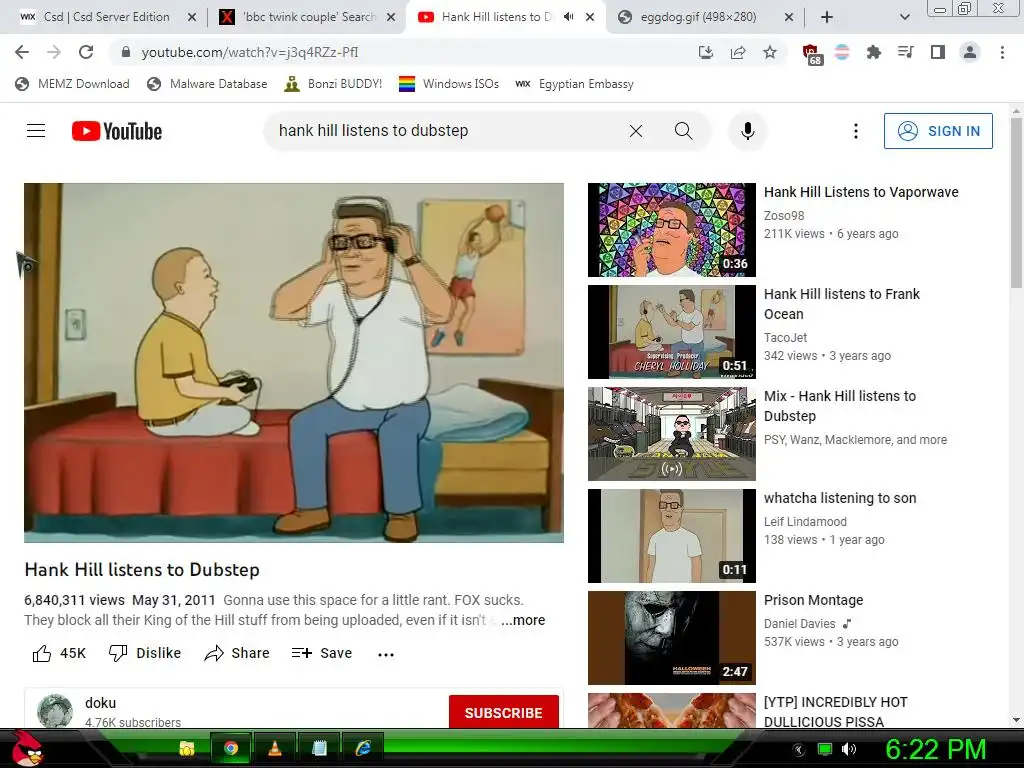1024x768 pixels.
Task: Click the address bar URL
Action: coord(250,52)
